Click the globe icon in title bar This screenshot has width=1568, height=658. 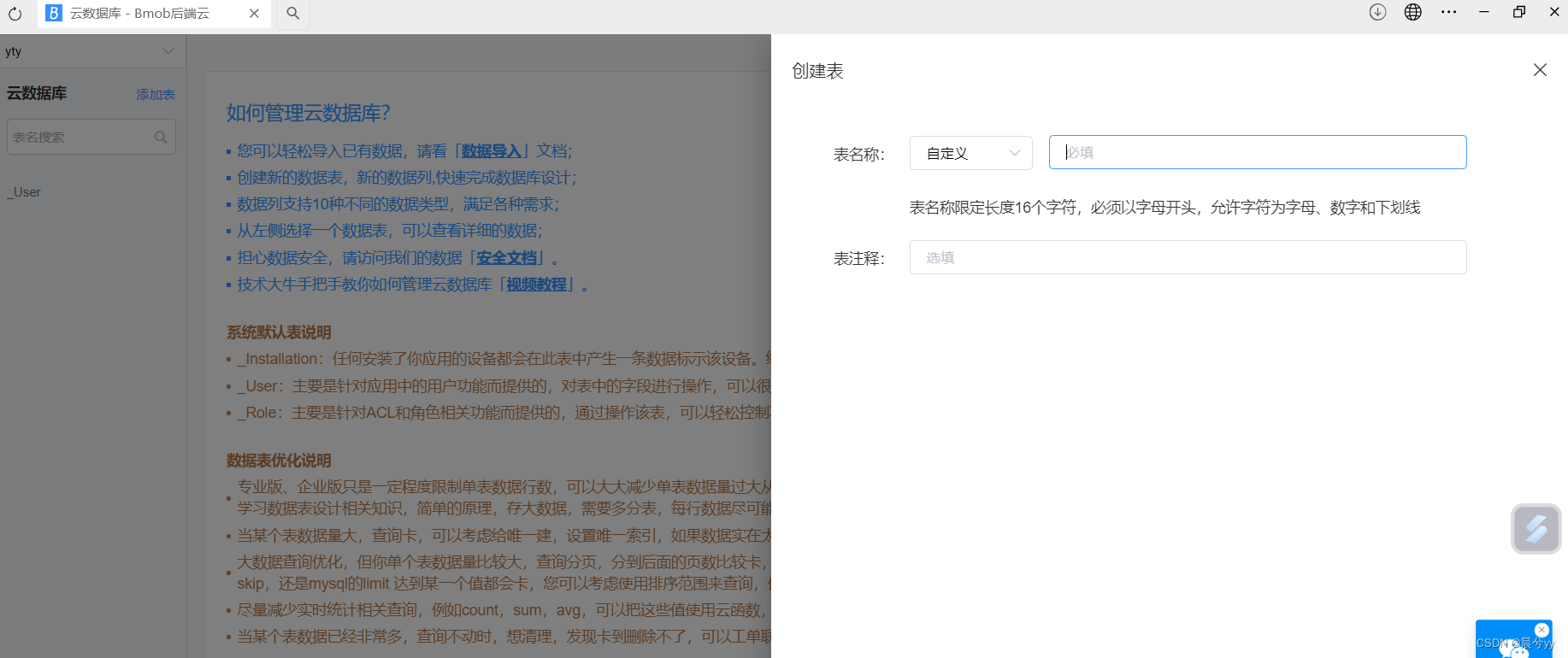[1413, 12]
